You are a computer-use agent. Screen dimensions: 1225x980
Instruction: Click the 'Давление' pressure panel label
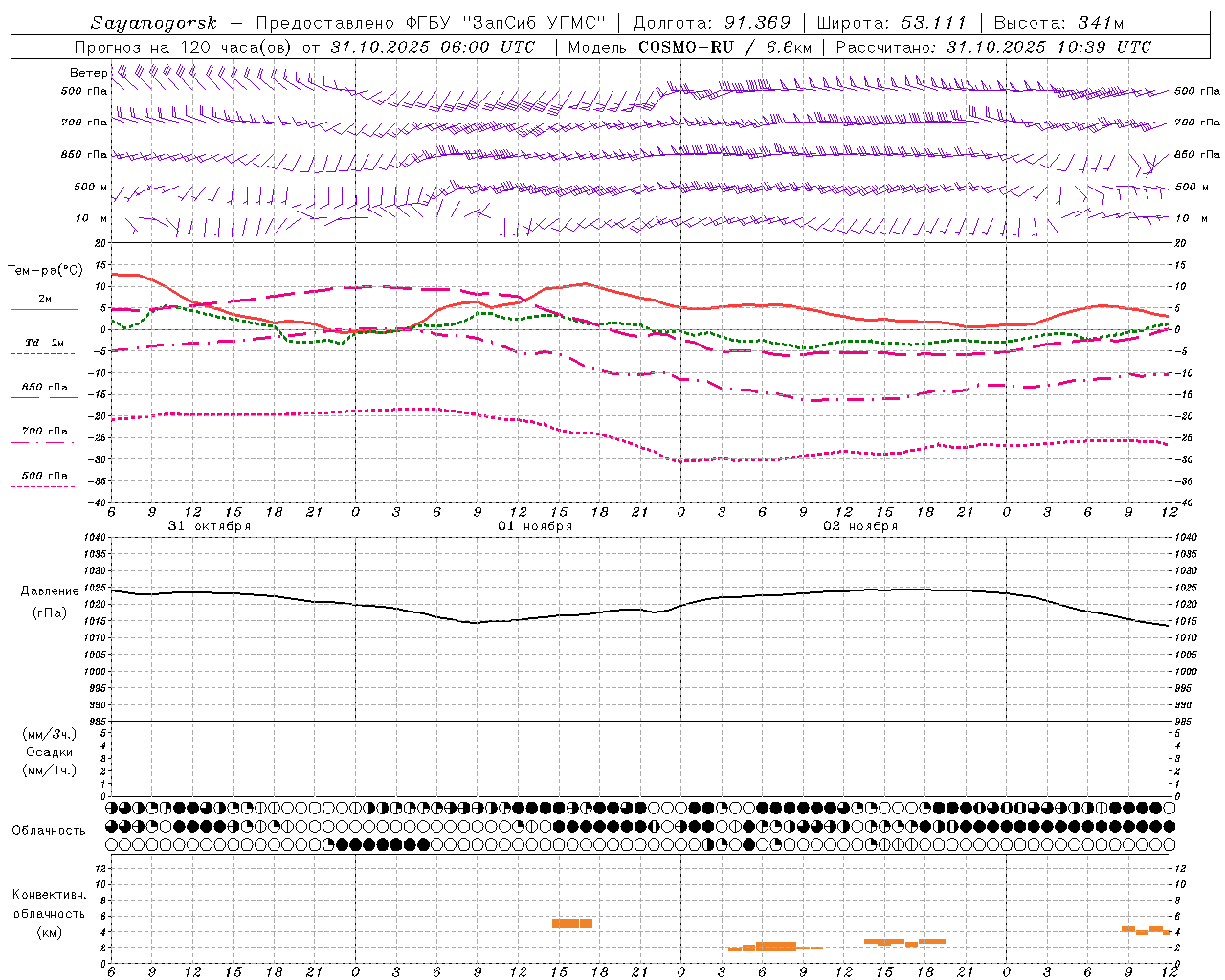(x=50, y=591)
